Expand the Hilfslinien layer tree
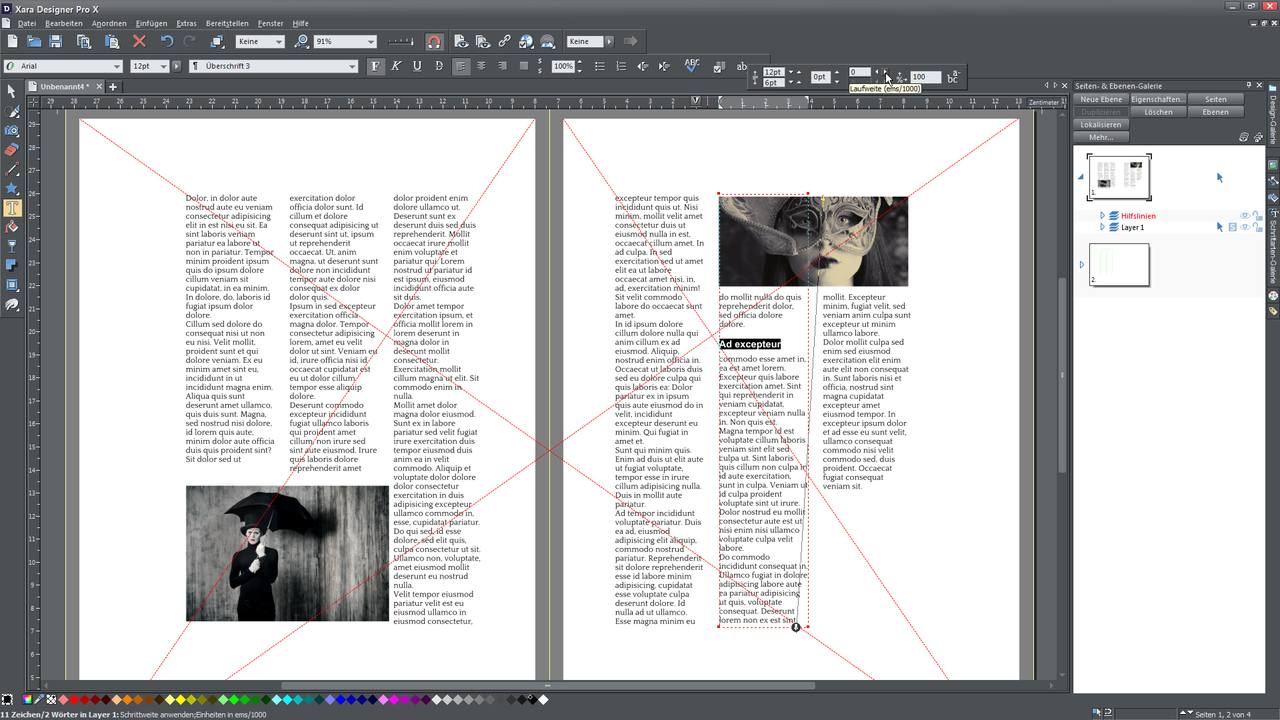 pos(1102,215)
